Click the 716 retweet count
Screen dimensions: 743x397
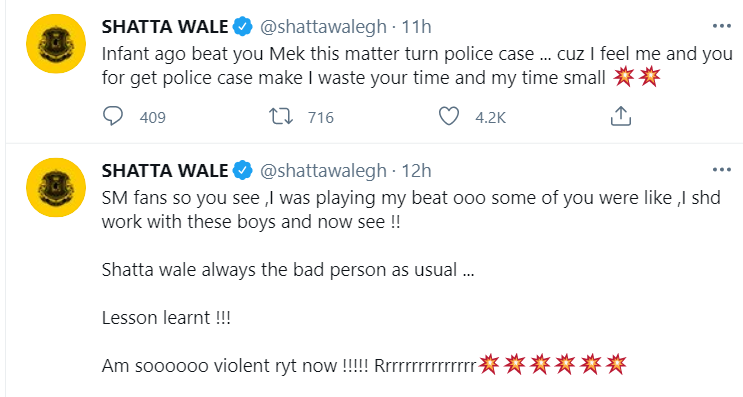click(x=321, y=117)
